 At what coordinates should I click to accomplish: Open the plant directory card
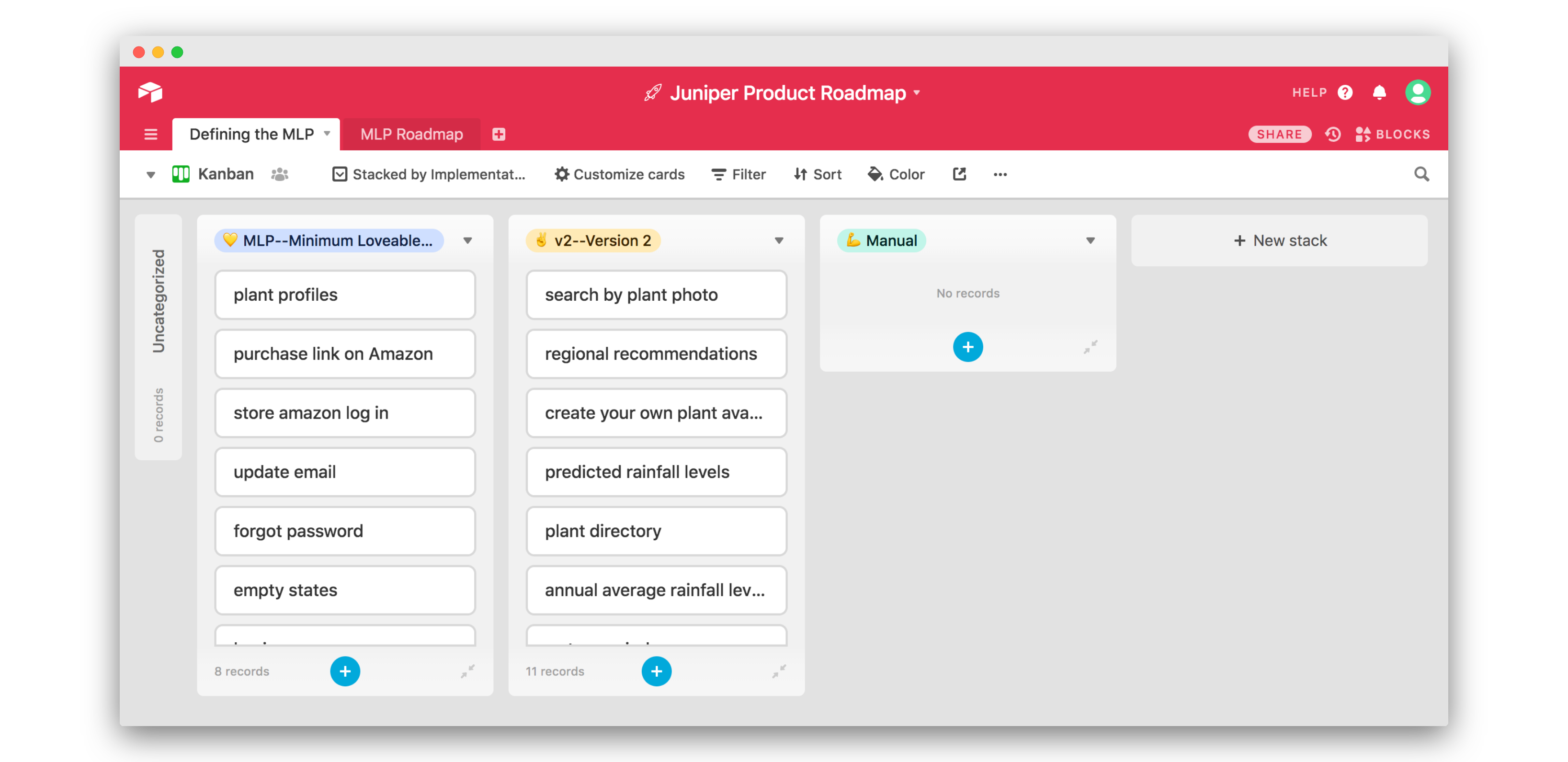(656, 531)
